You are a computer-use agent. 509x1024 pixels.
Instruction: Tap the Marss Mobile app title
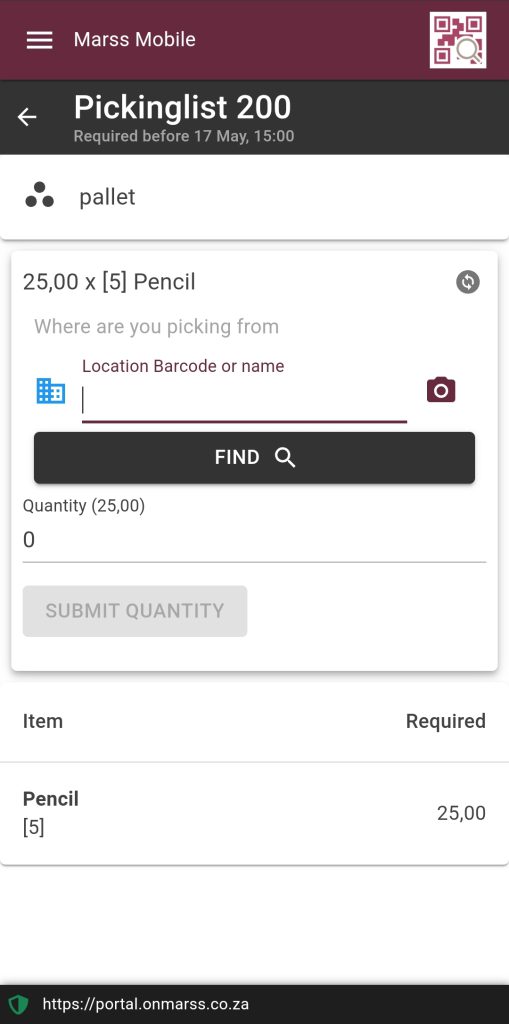tap(135, 39)
